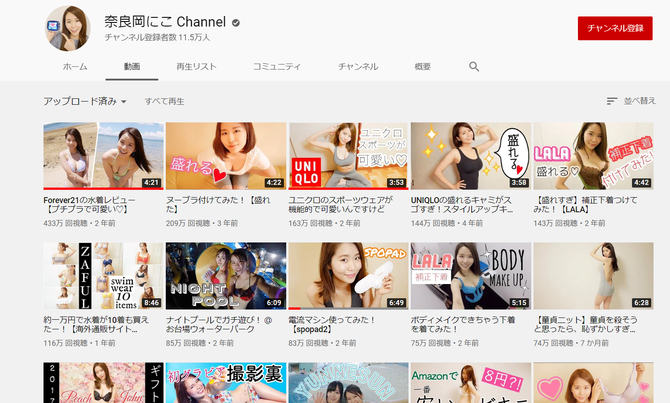670x403 pixels.
Task: Click the text 74万 回視聴・7 か月前
Action: point(571,343)
